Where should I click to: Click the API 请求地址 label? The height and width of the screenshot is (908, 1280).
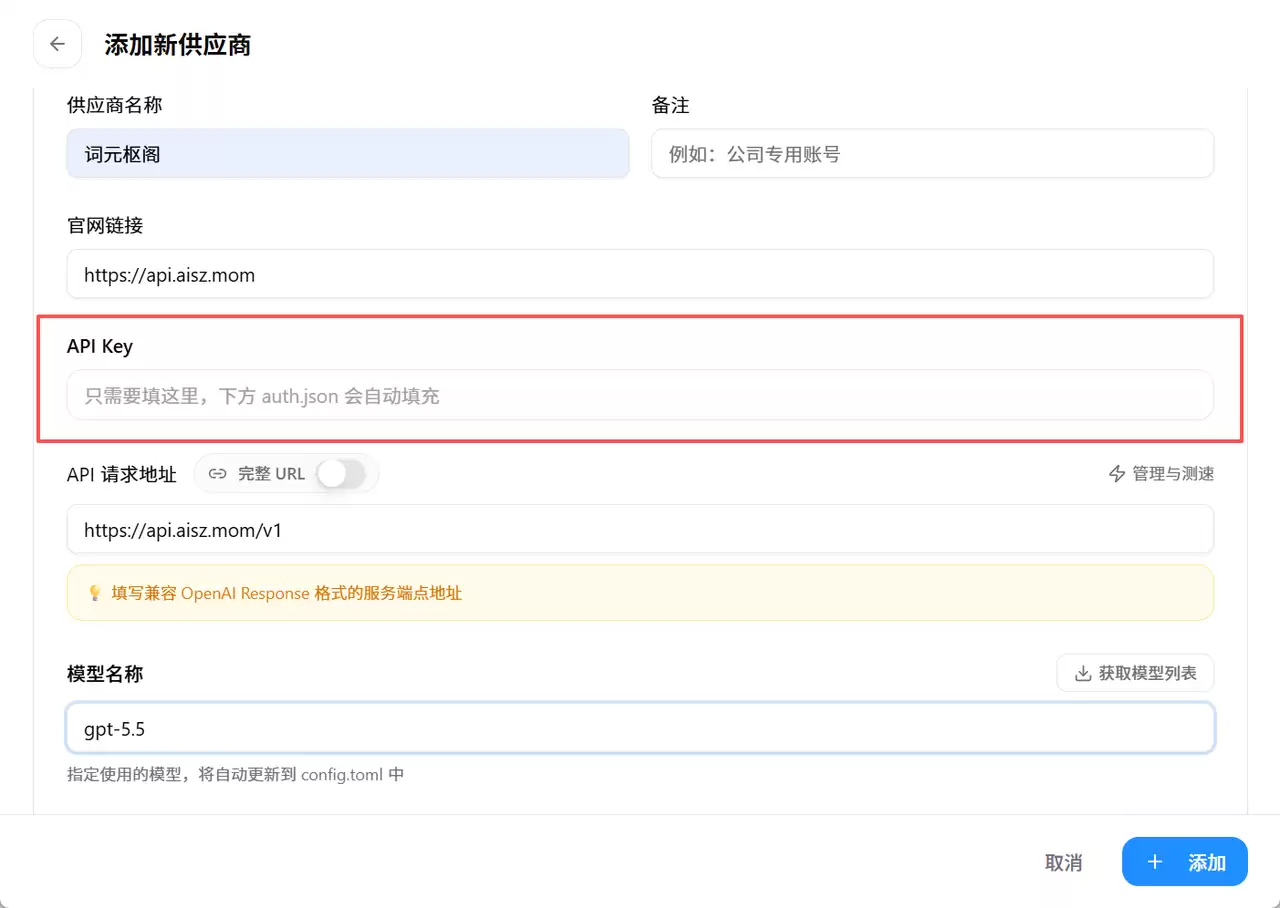coord(122,474)
